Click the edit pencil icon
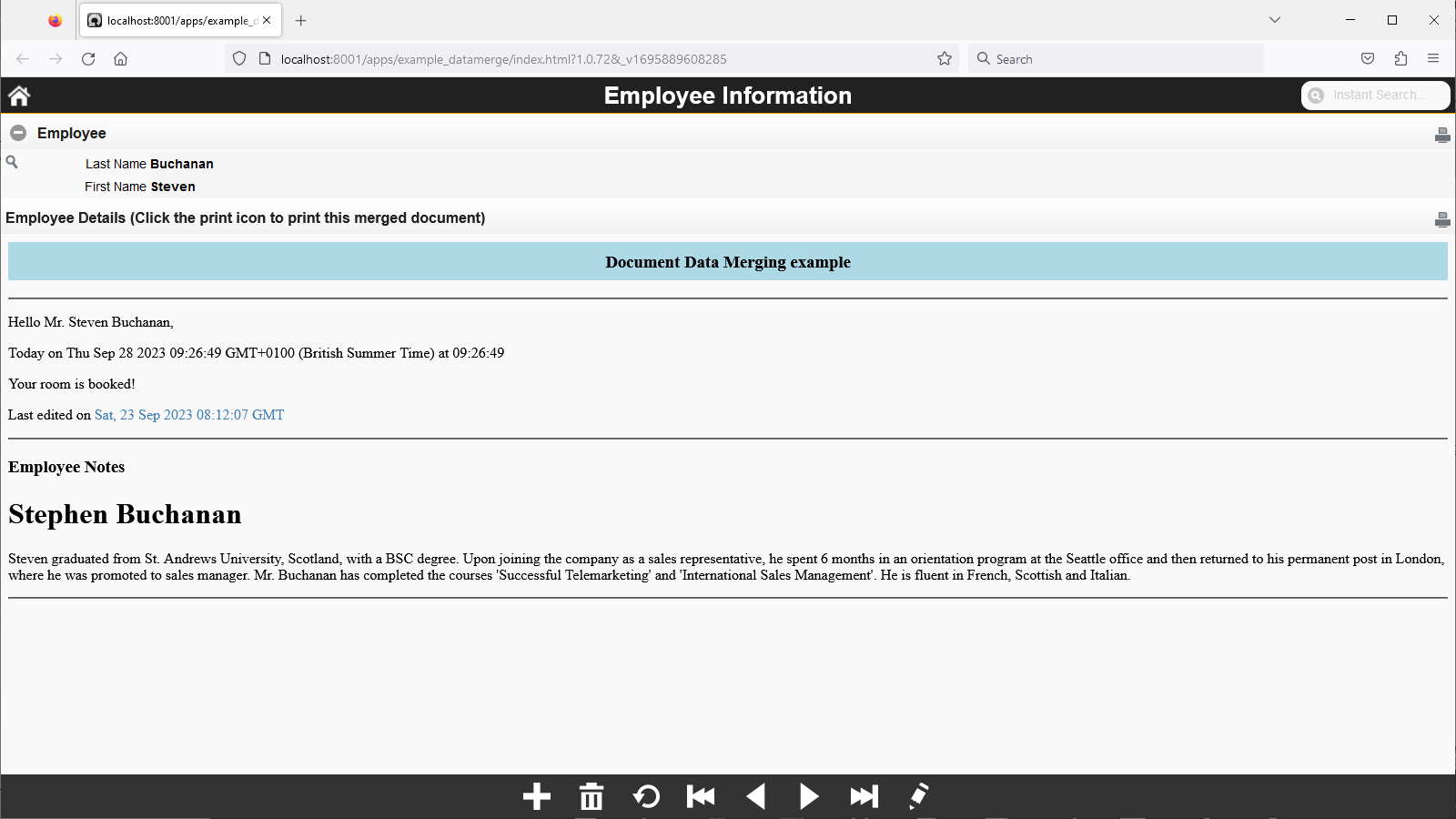Image resolution: width=1456 pixels, height=819 pixels. point(918,796)
